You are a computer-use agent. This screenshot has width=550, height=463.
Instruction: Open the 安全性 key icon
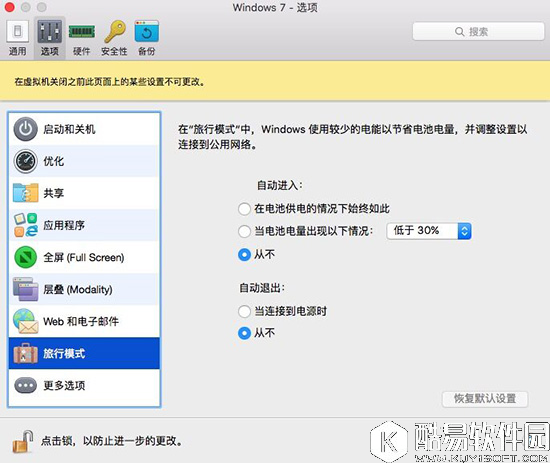point(115,32)
